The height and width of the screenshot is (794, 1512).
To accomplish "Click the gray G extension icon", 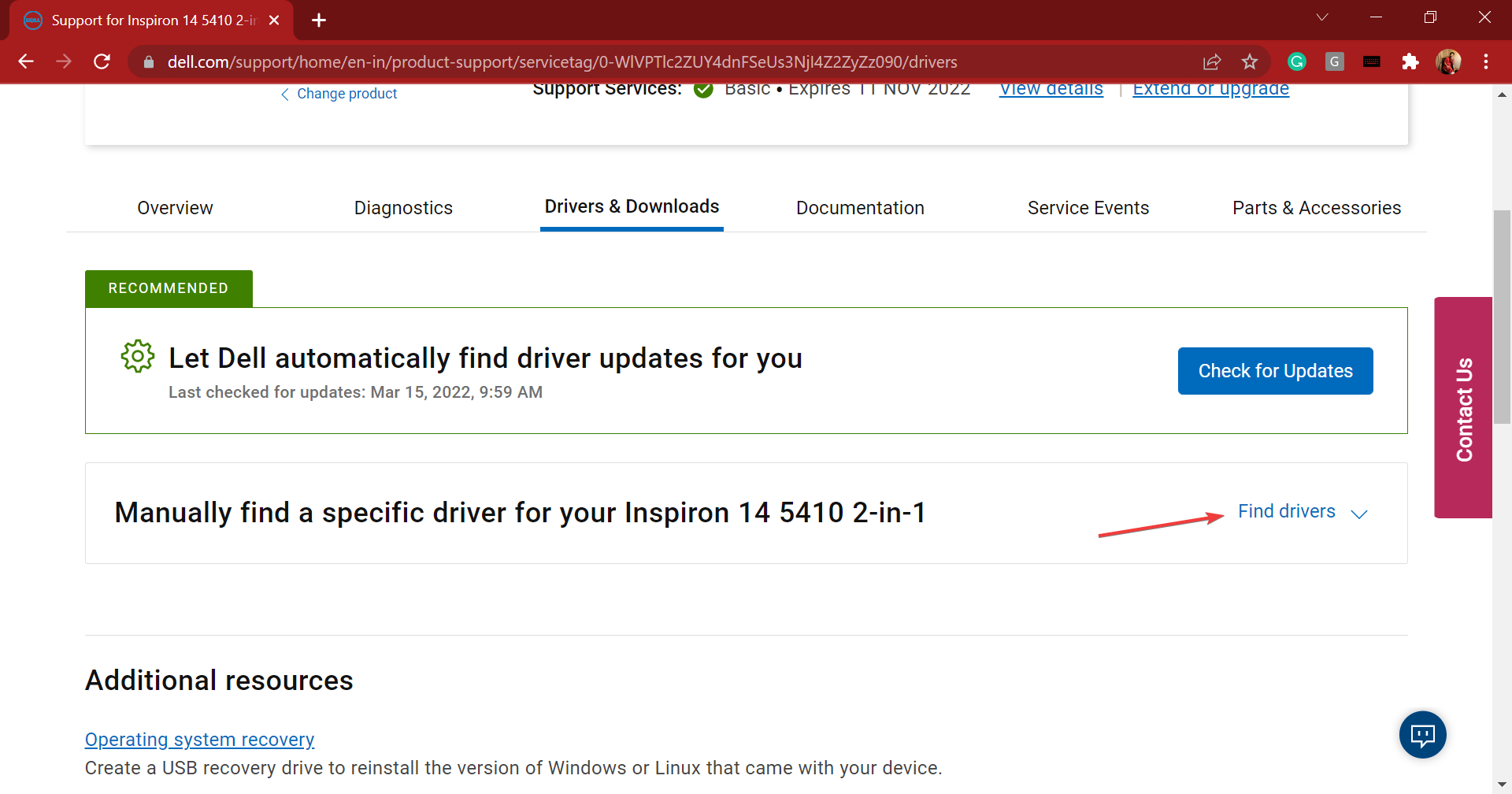I will [1335, 61].
